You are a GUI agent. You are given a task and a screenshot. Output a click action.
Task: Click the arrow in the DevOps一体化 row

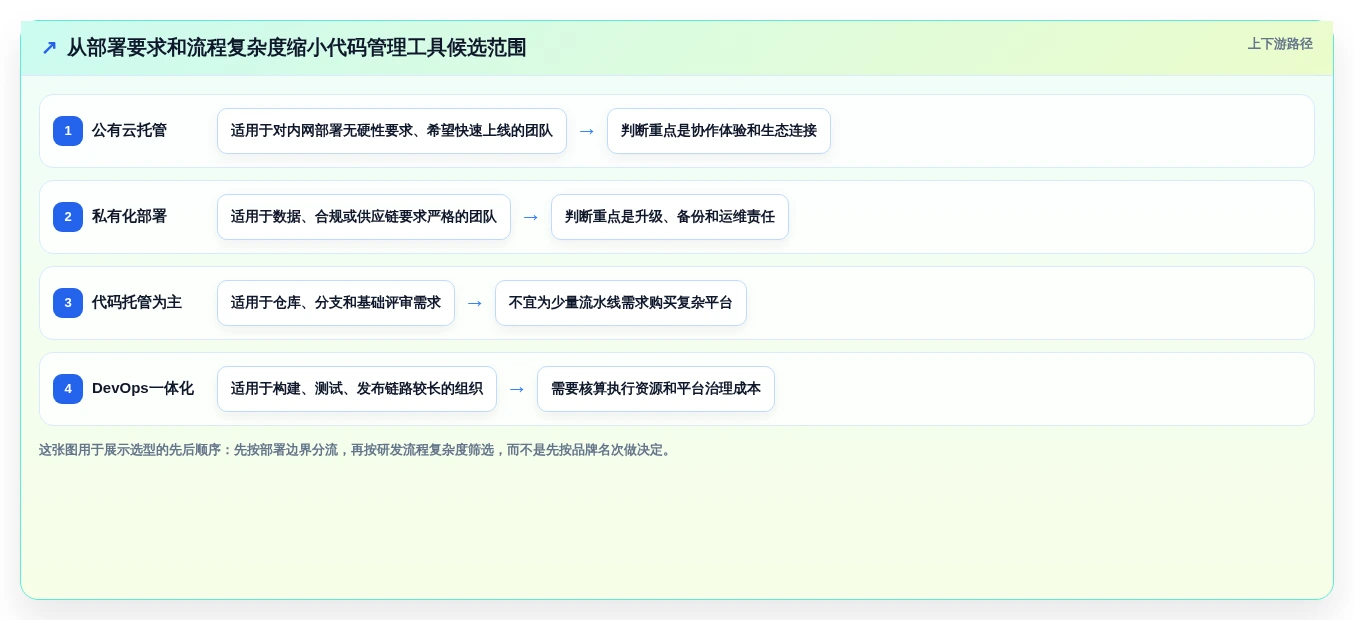pyautogui.click(x=517, y=389)
